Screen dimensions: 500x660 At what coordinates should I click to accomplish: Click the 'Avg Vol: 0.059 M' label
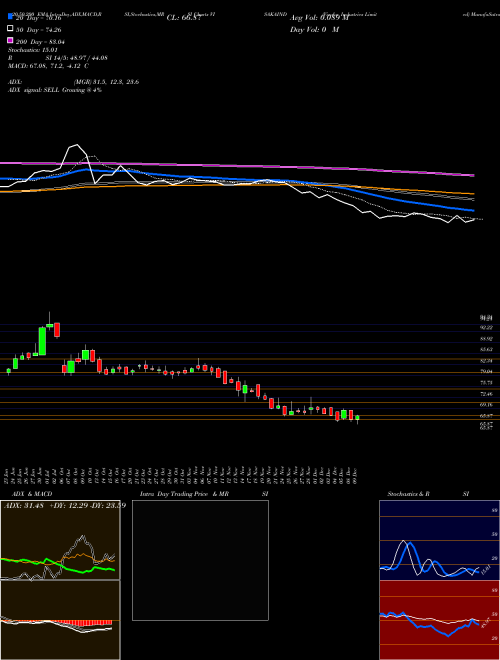click(319, 18)
